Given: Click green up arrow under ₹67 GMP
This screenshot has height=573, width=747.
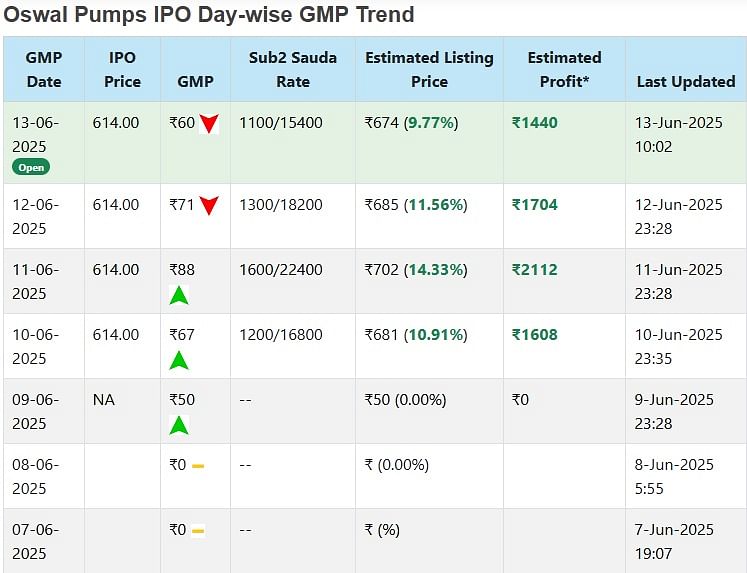Looking at the screenshot, I should 179,360.
